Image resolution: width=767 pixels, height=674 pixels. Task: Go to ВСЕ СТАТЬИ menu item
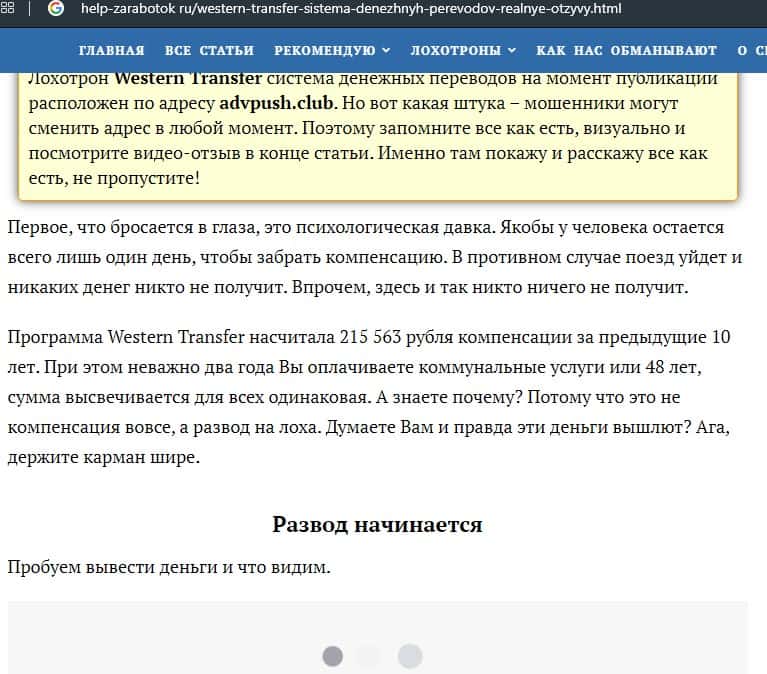[209, 50]
